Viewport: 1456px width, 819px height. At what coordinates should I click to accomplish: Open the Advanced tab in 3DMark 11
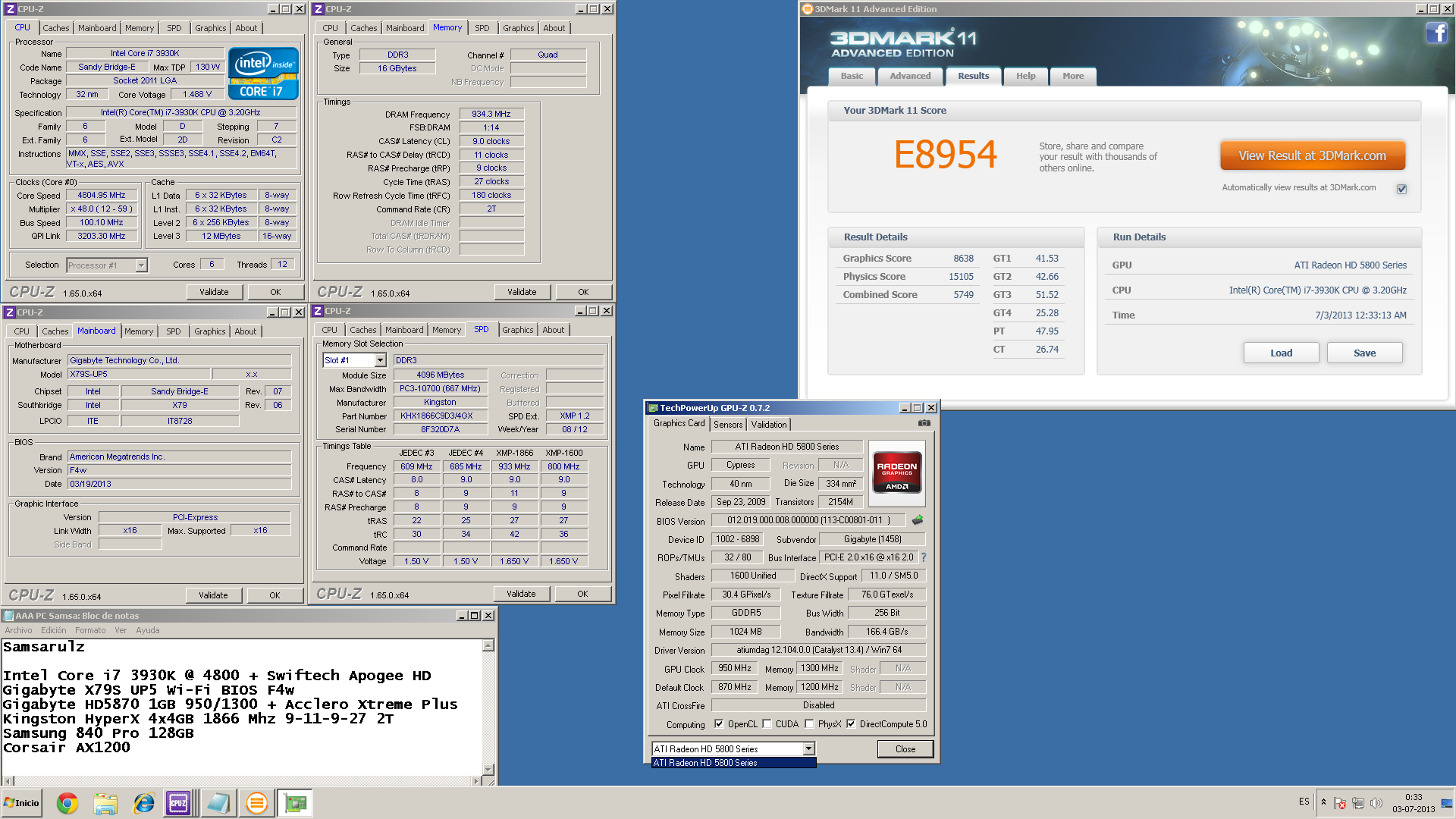[910, 76]
